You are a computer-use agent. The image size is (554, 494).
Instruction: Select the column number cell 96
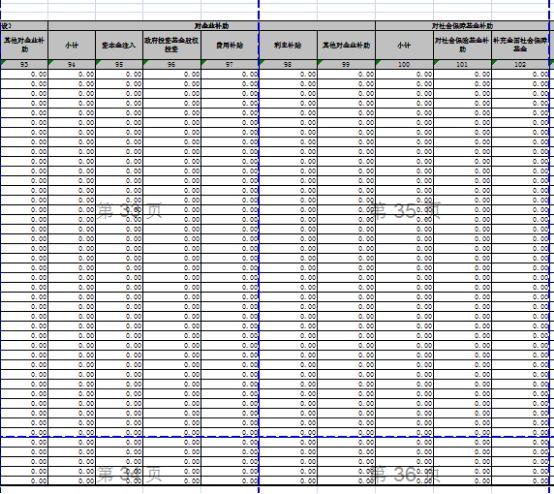[x=172, y=64]
